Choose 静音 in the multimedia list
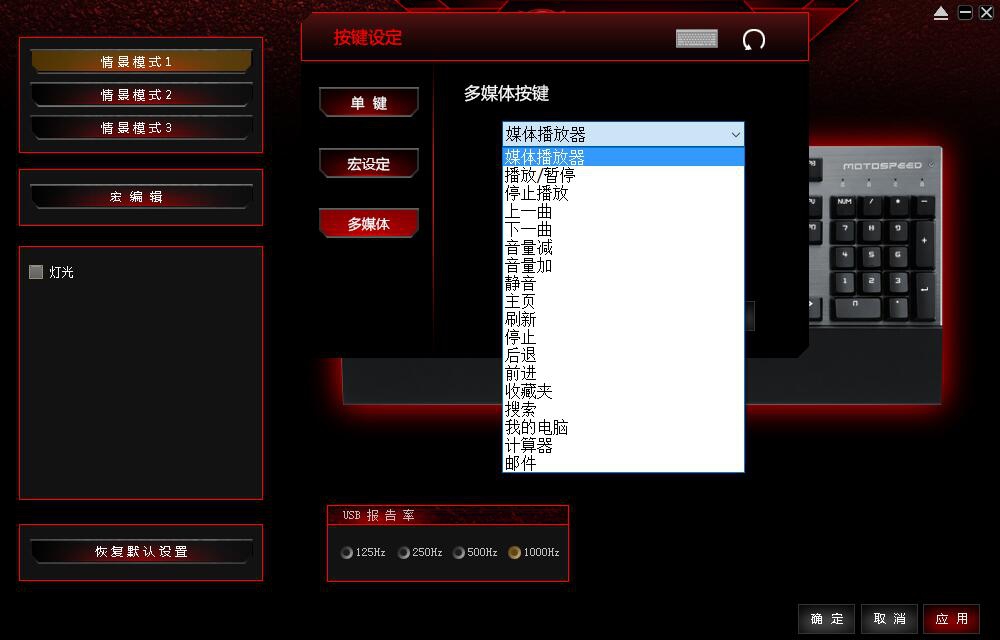The width and height of the screenshot is (1000, 640). [x=521, y=284]
